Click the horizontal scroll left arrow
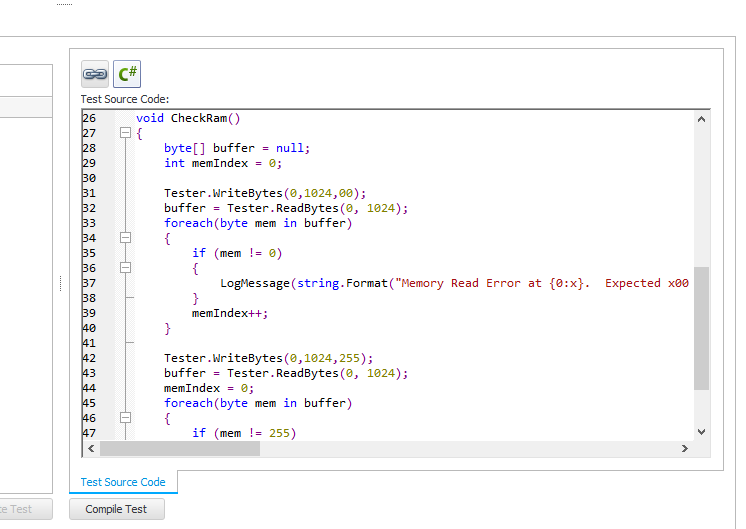 (92, 449)
